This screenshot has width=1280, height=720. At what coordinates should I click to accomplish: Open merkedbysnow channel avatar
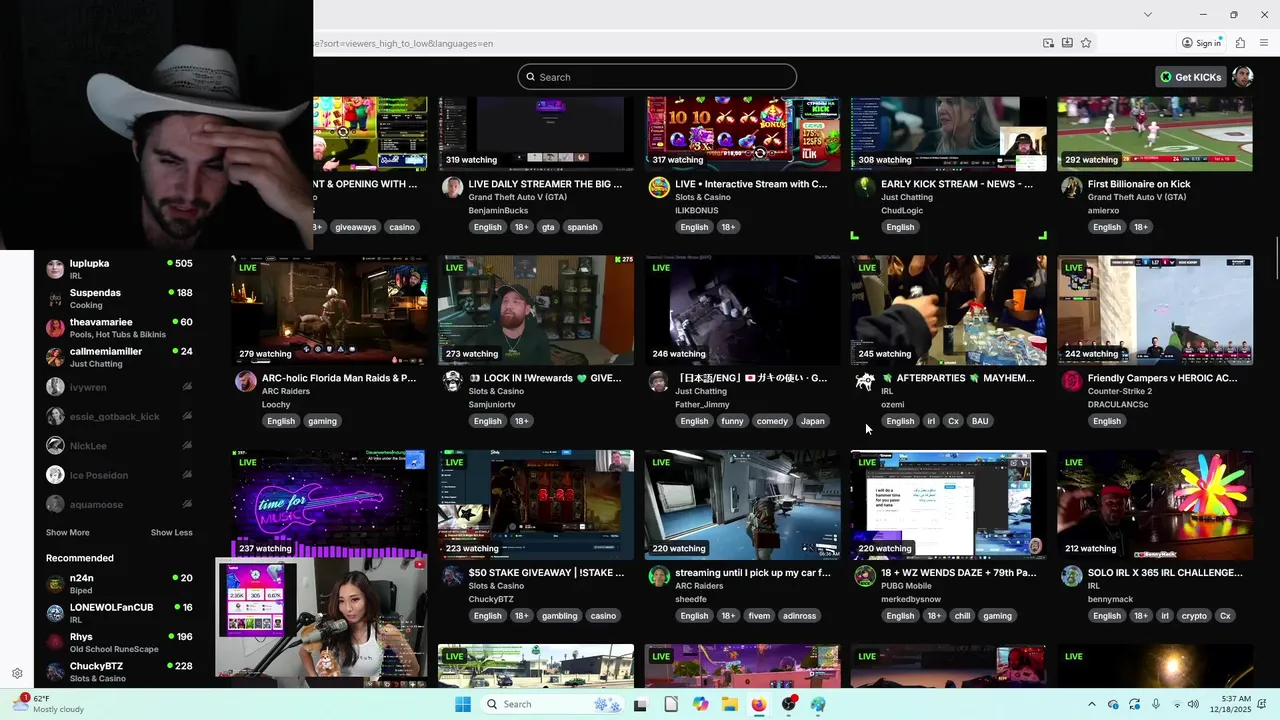865,576
